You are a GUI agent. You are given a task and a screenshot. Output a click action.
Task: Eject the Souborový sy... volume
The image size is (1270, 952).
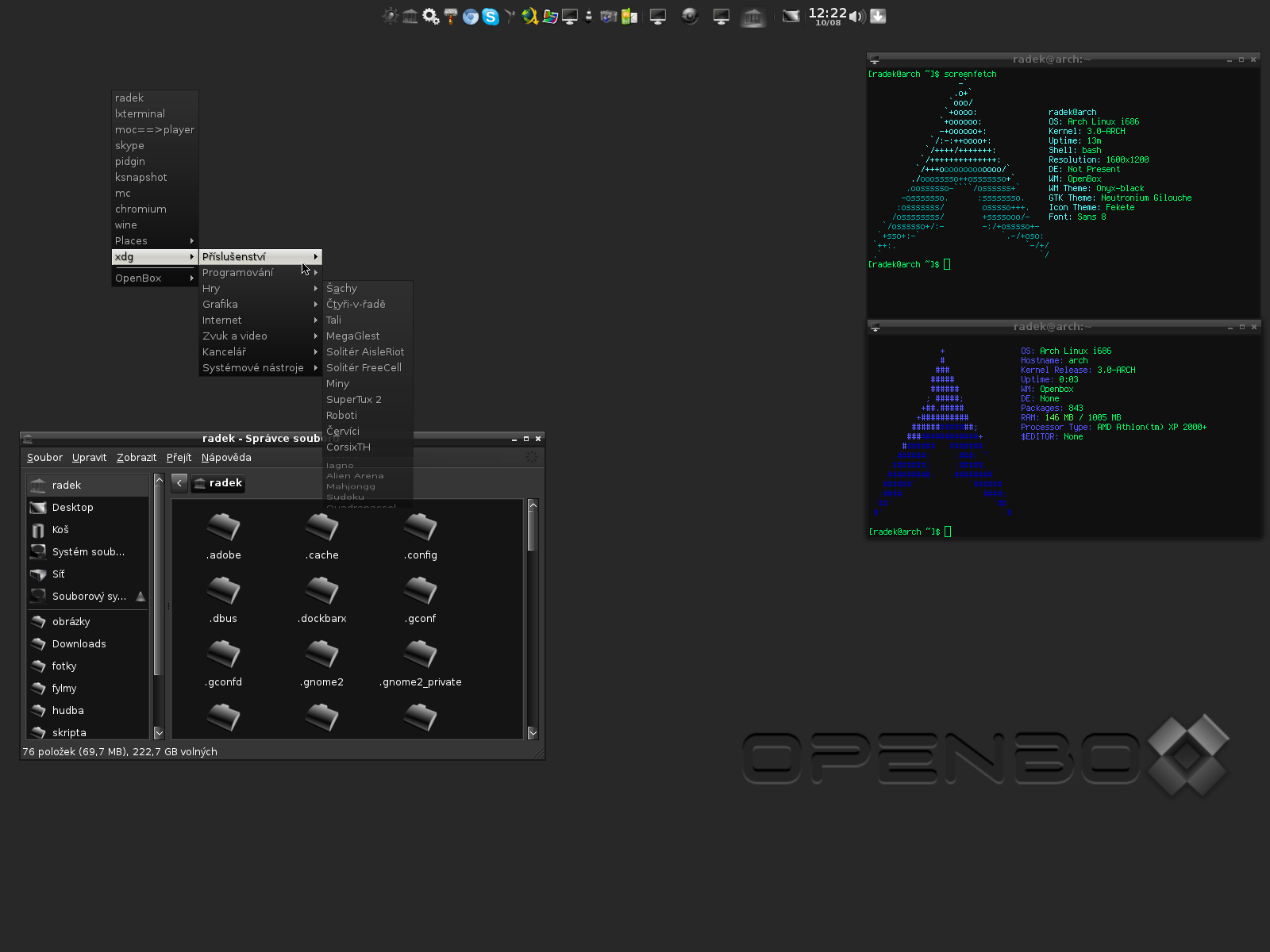click(140, 596)
